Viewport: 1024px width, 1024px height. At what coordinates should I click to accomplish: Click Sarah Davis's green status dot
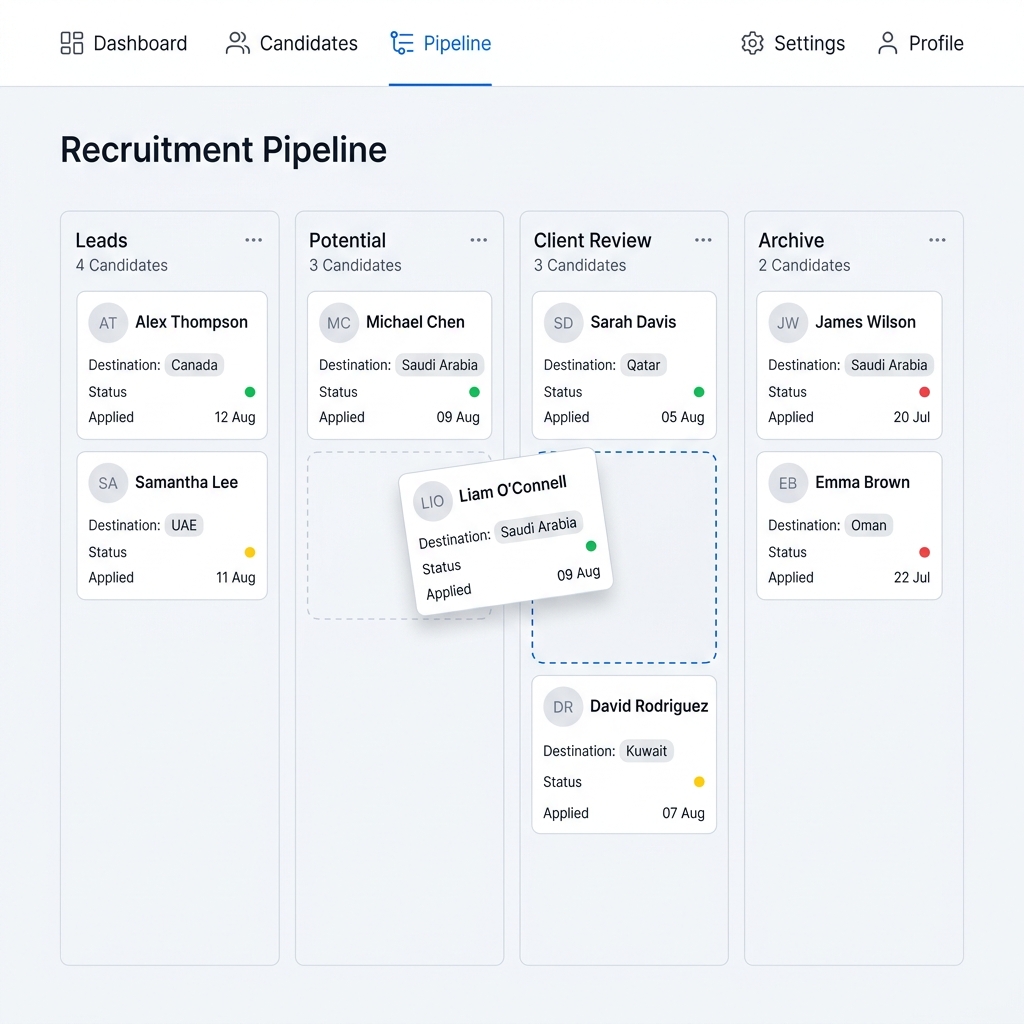(x=699, y=392)
